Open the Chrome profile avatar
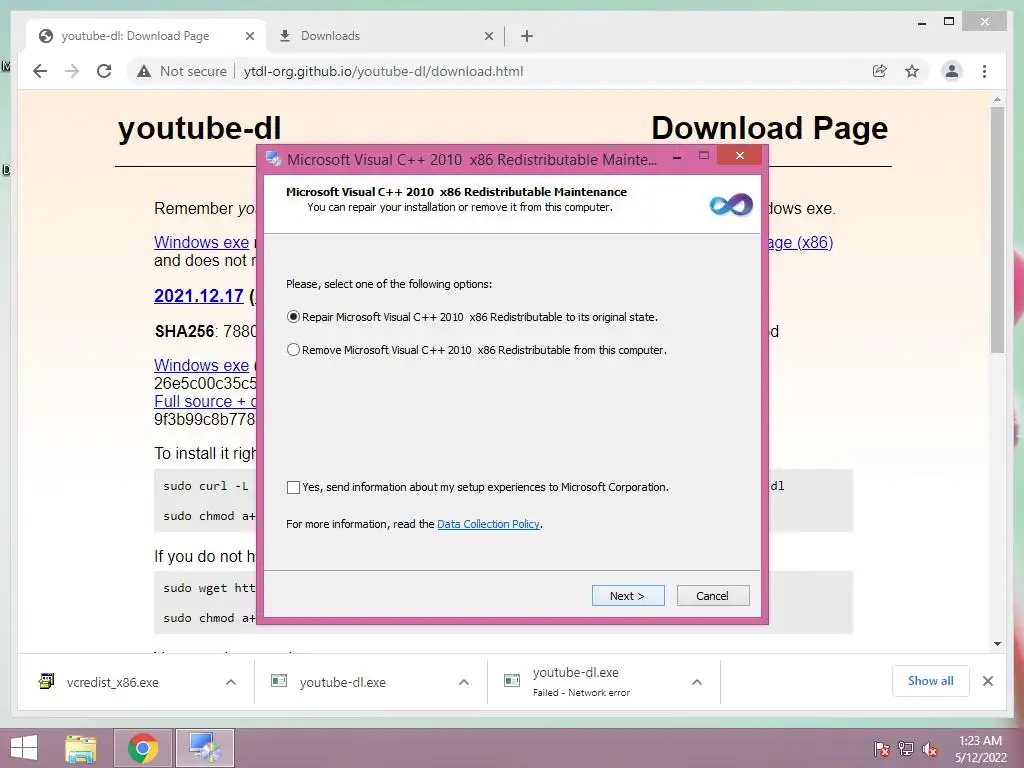The width and height of the screenshot is (1024, 768). click(x=952, y=71)
